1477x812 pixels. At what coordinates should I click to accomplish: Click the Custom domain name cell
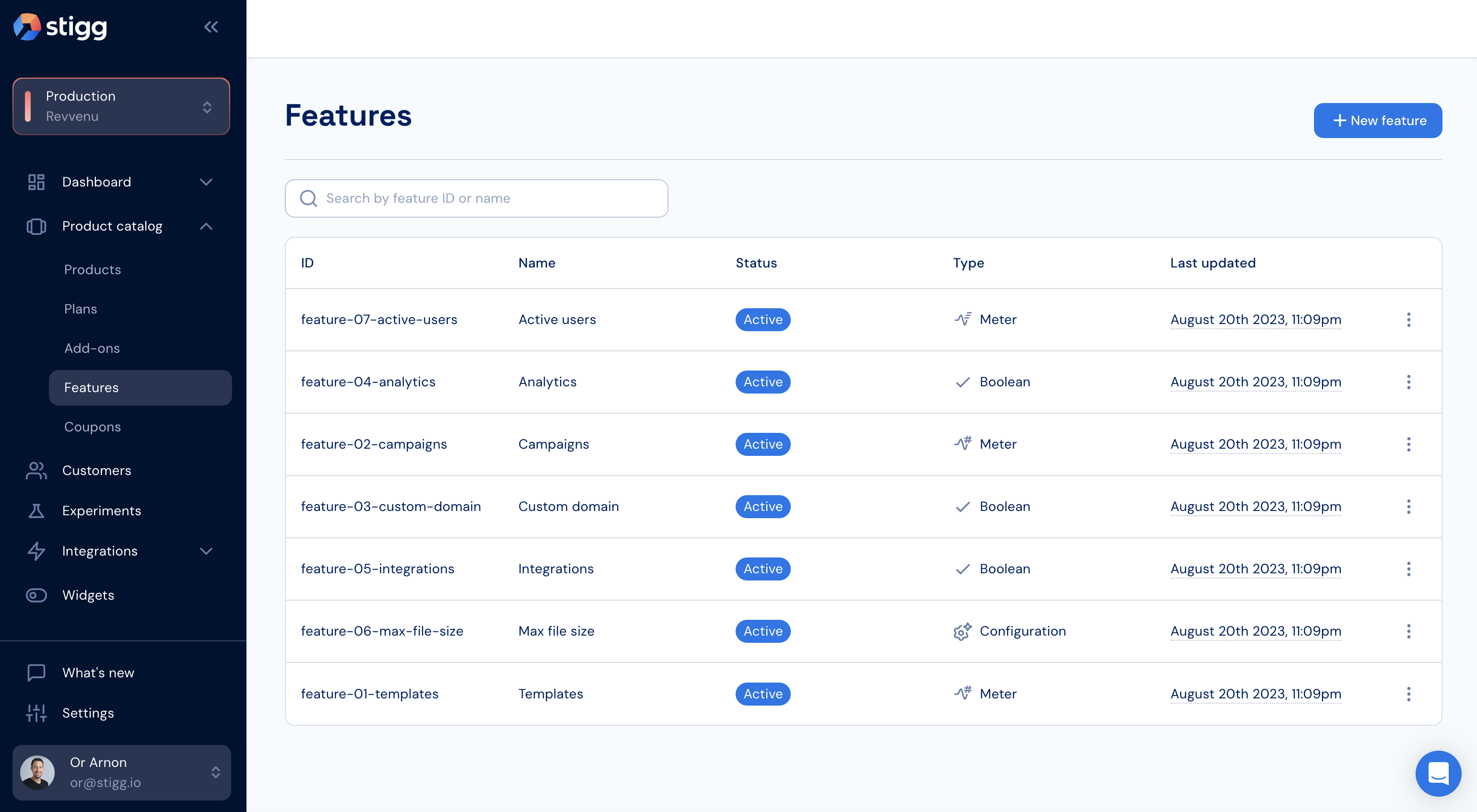tap(568, 507)
